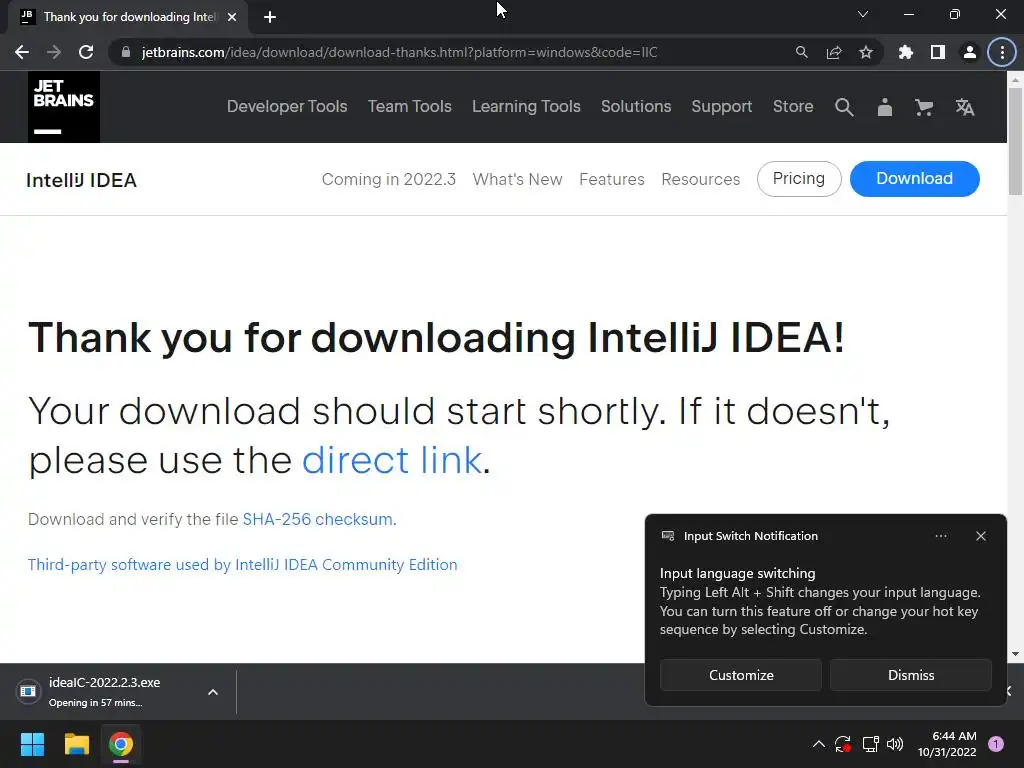
Task: Click the sync update tray icon
Action: coord(842,744)
